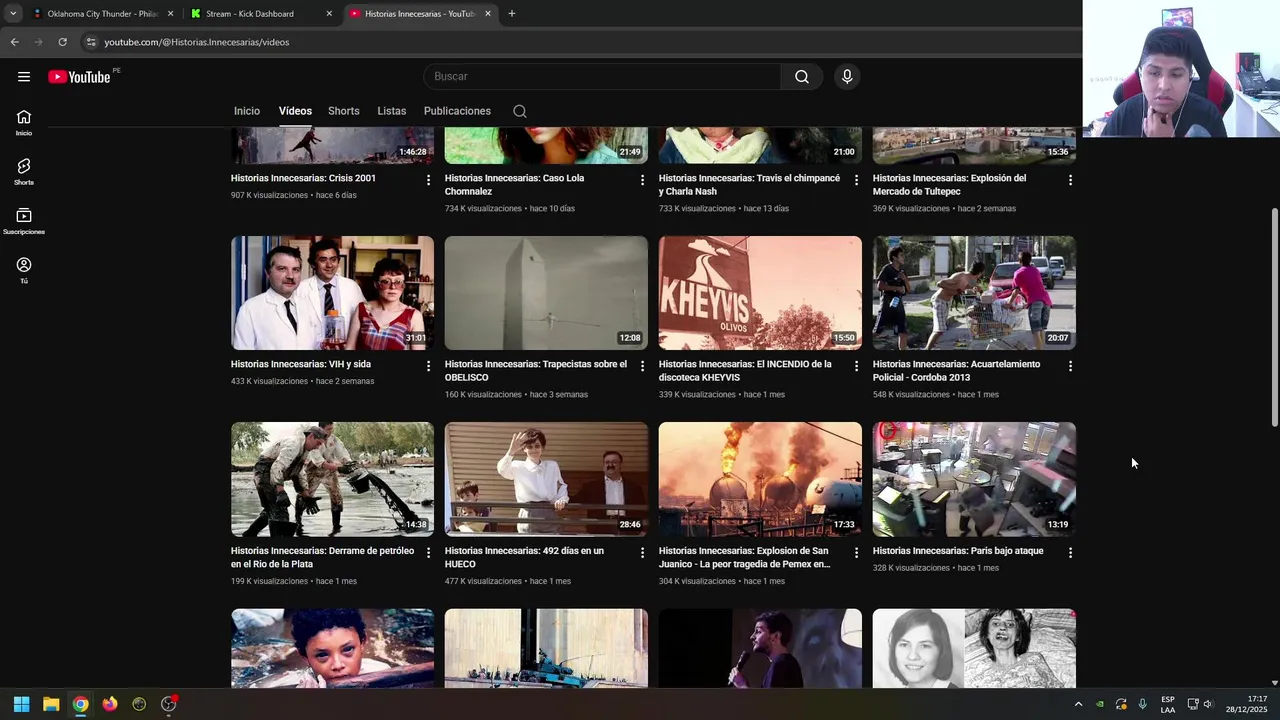
Task: Select the Videos channel tab
Action: pos(295,111)
